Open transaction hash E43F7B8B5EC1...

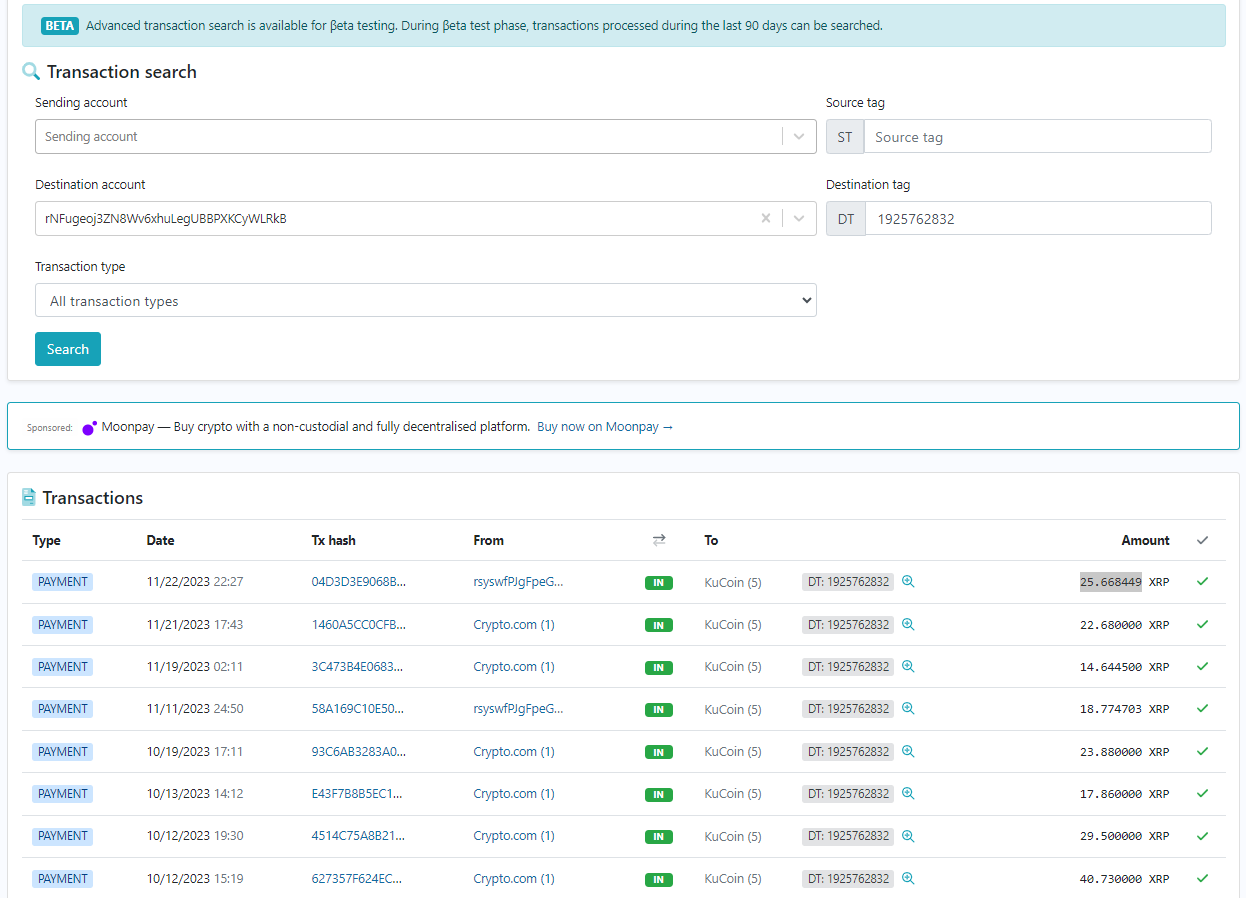pyautogui.click(x=359, y=793)
